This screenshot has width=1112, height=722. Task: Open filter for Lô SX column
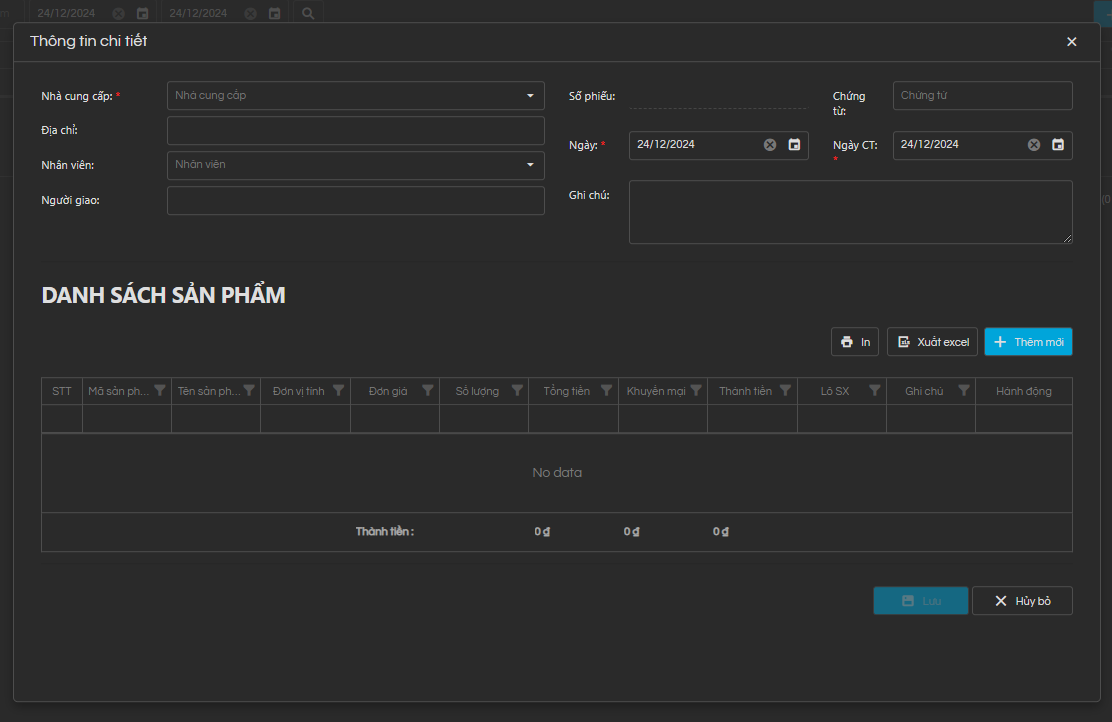tap(875, 391)
